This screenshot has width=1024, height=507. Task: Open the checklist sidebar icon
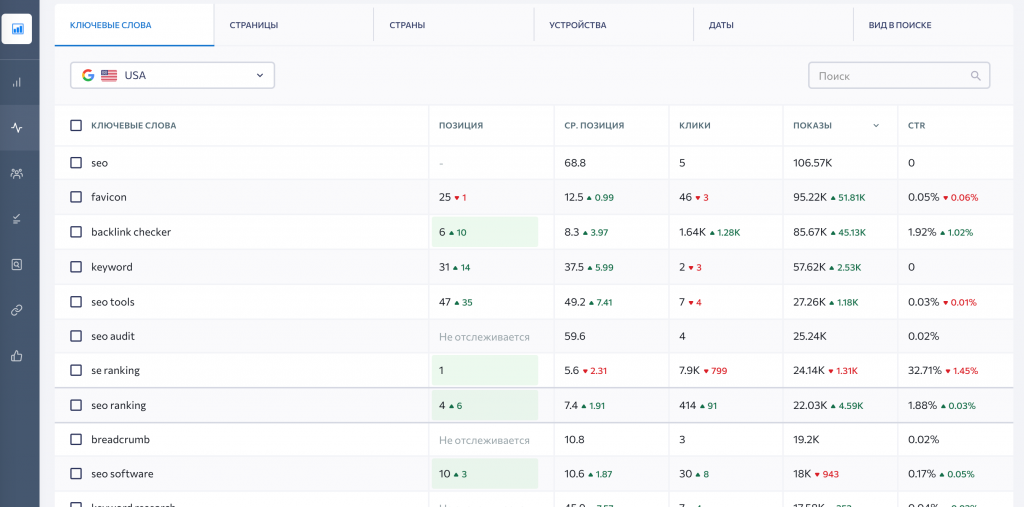[17, 219]
